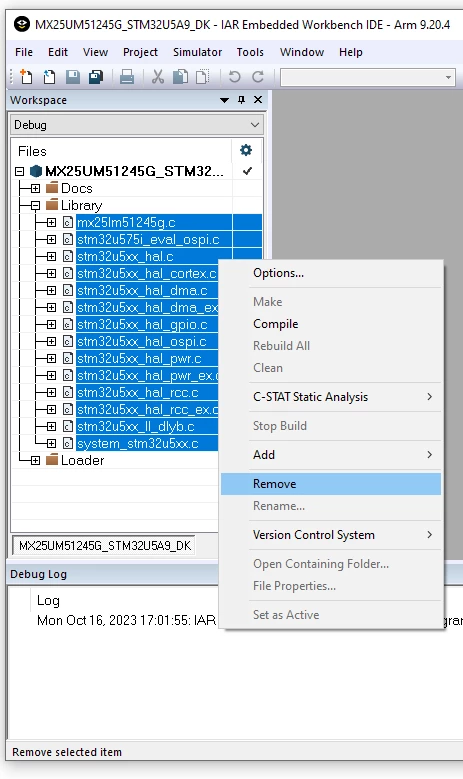Click the C file icon of stm32u5xx_ll_dlyb.c
The height and width of the screenshot is (779, 463).
[x=68, y=426]
